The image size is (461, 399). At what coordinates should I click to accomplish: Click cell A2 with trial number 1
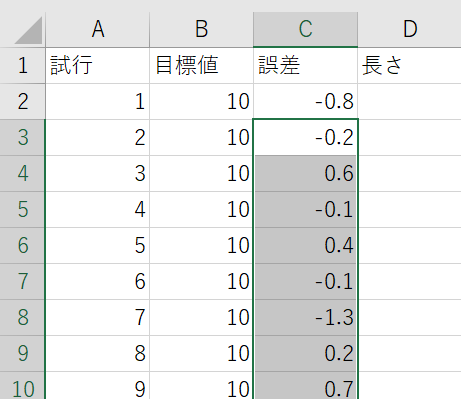pyautogui.click(x=98, y=101)
